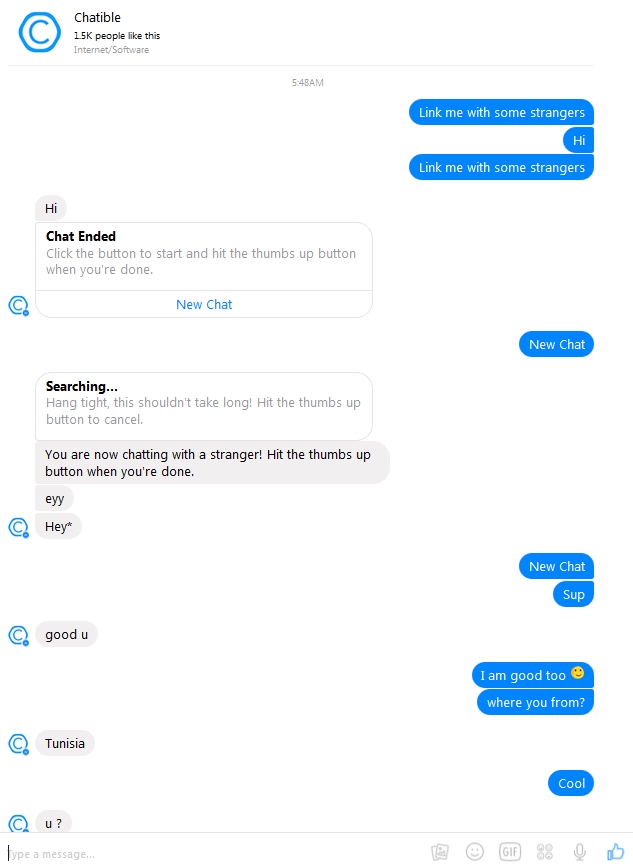Click the microphone voice message icon
This screenshot has height=867, width=633.
pyautogui.click(x=579, y=852)
